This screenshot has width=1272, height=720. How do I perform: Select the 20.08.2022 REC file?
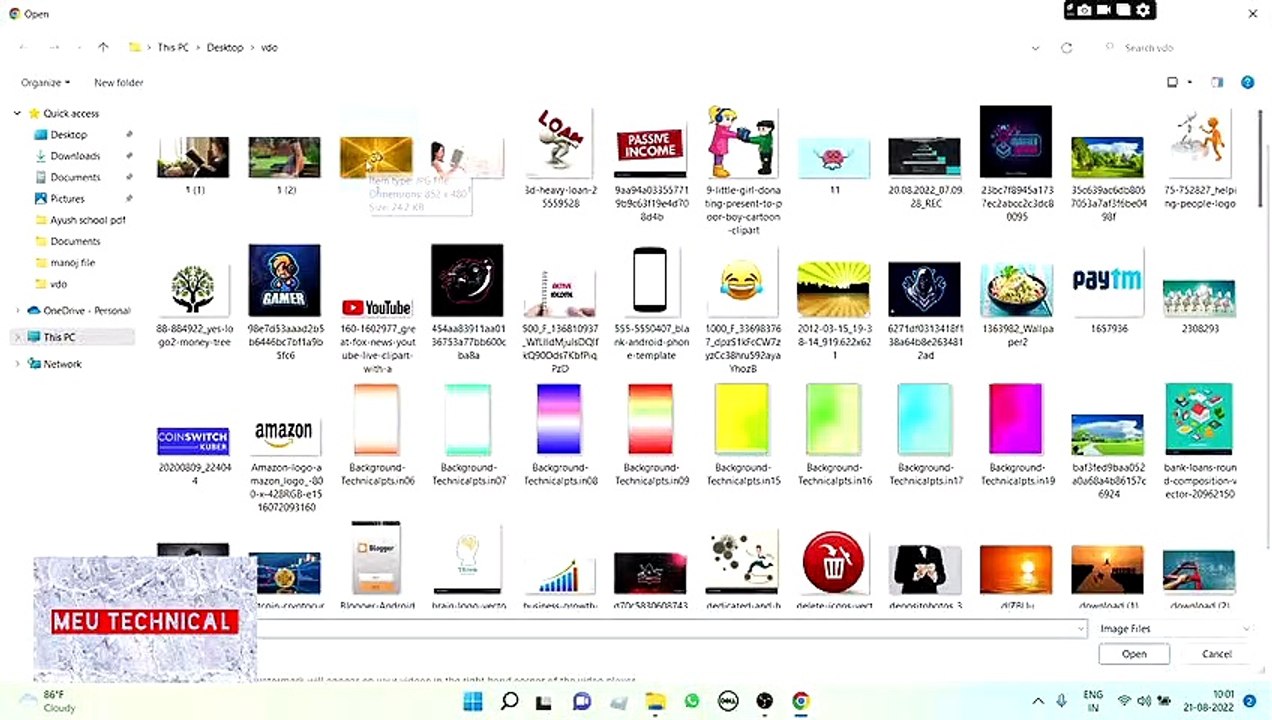[x=925, y=158]
